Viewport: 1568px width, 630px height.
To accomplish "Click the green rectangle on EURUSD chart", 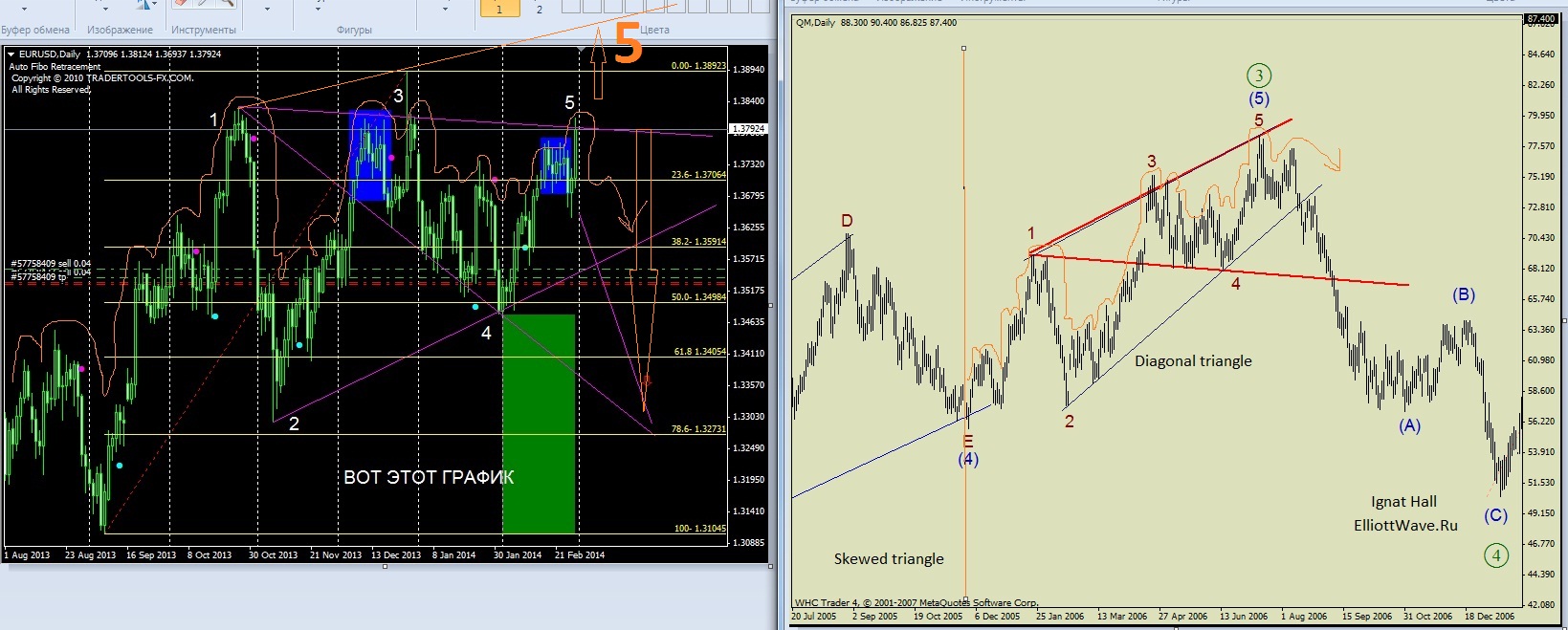I will [x=539, y=424].
